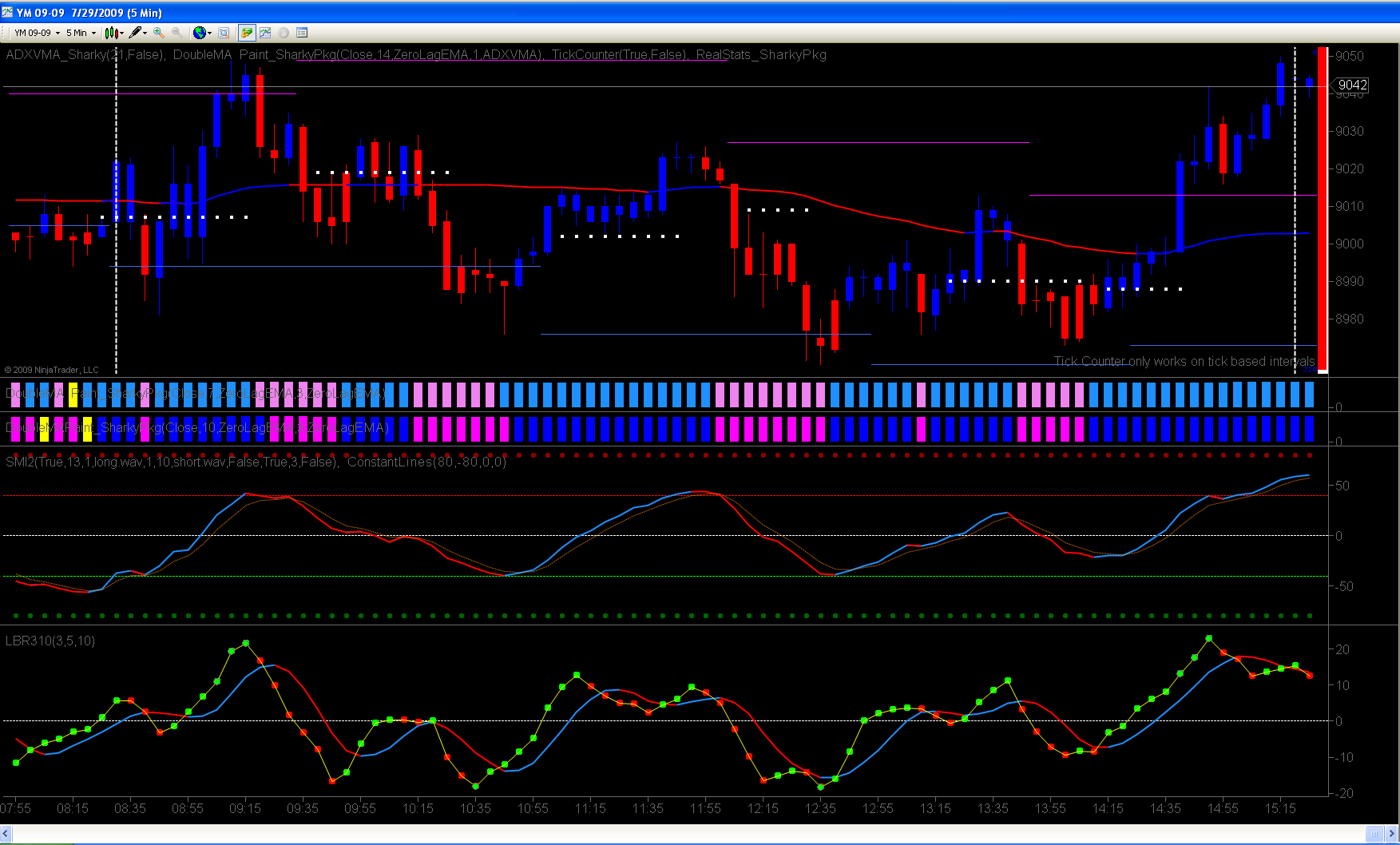Select the LBR310(3,5,10) indicator label
The image size is (1400, 845).
click(x=50, y=641)
